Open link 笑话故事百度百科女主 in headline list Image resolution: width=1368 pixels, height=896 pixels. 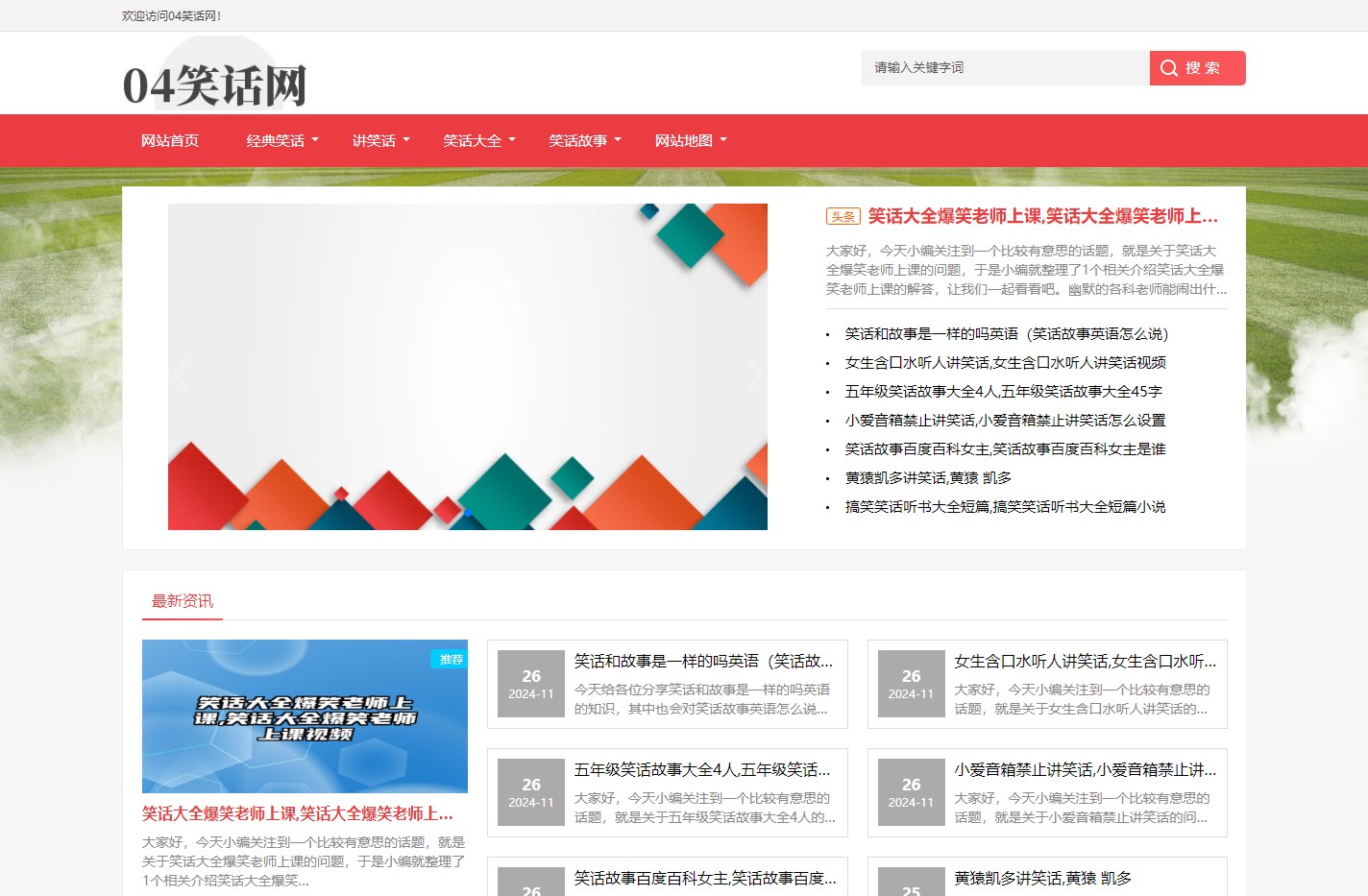[1005, 449]
